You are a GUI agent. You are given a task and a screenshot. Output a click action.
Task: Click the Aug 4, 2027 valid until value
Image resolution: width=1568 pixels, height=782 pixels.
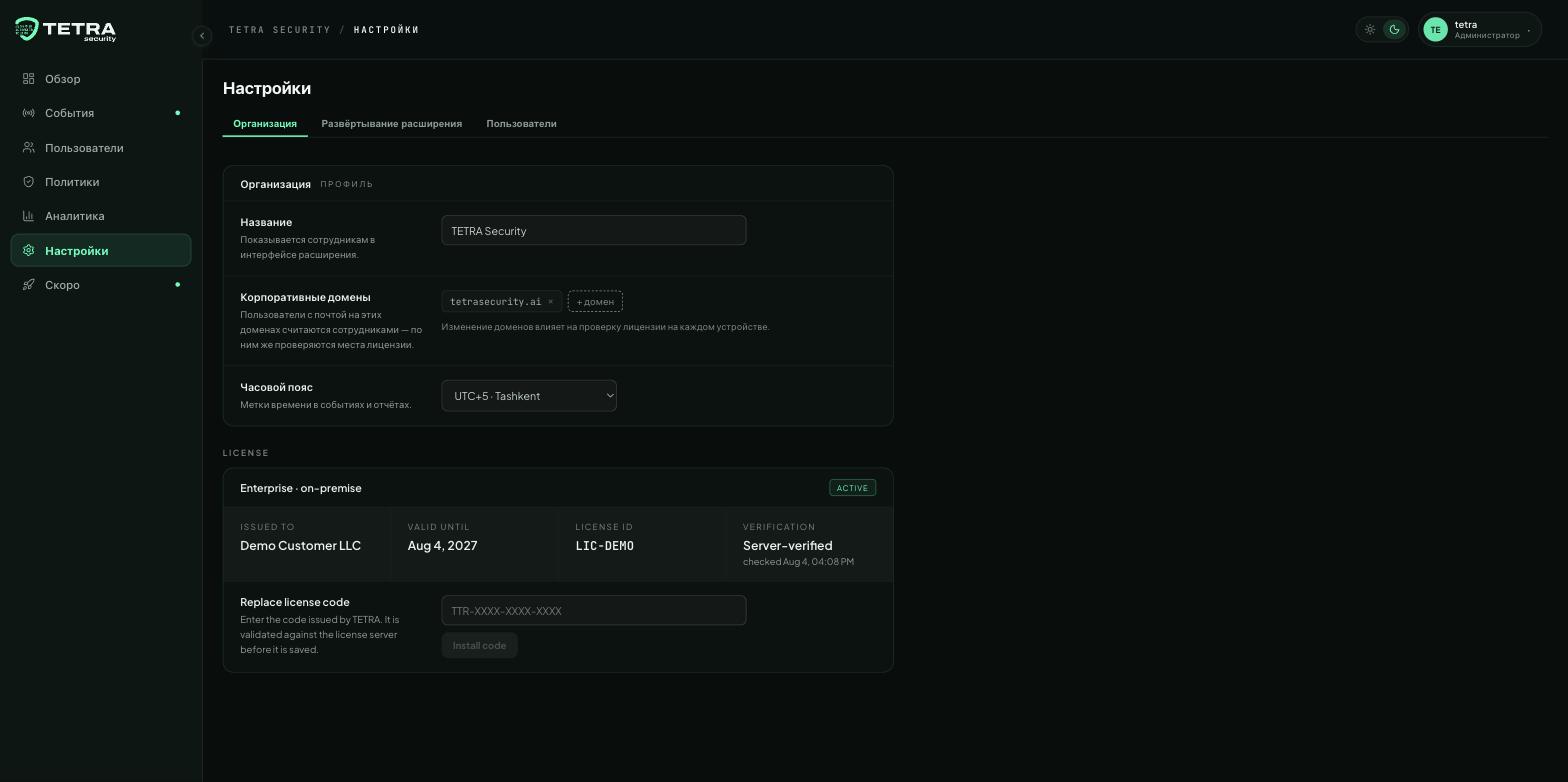(x=442, y=546)
